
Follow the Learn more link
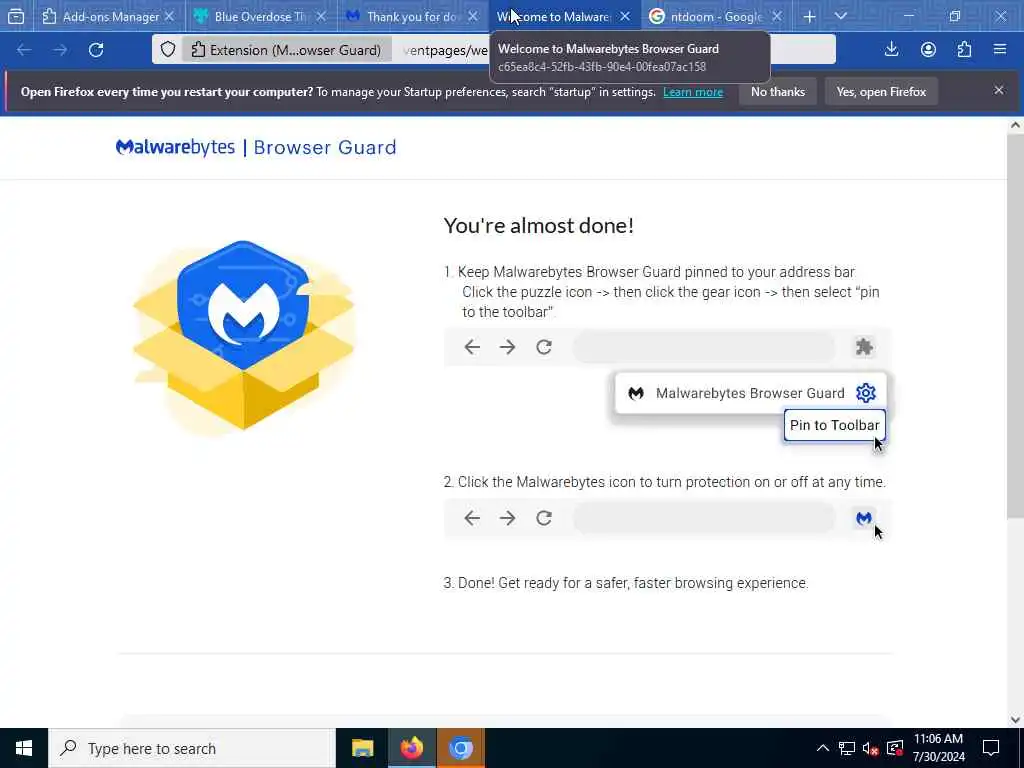693,92
